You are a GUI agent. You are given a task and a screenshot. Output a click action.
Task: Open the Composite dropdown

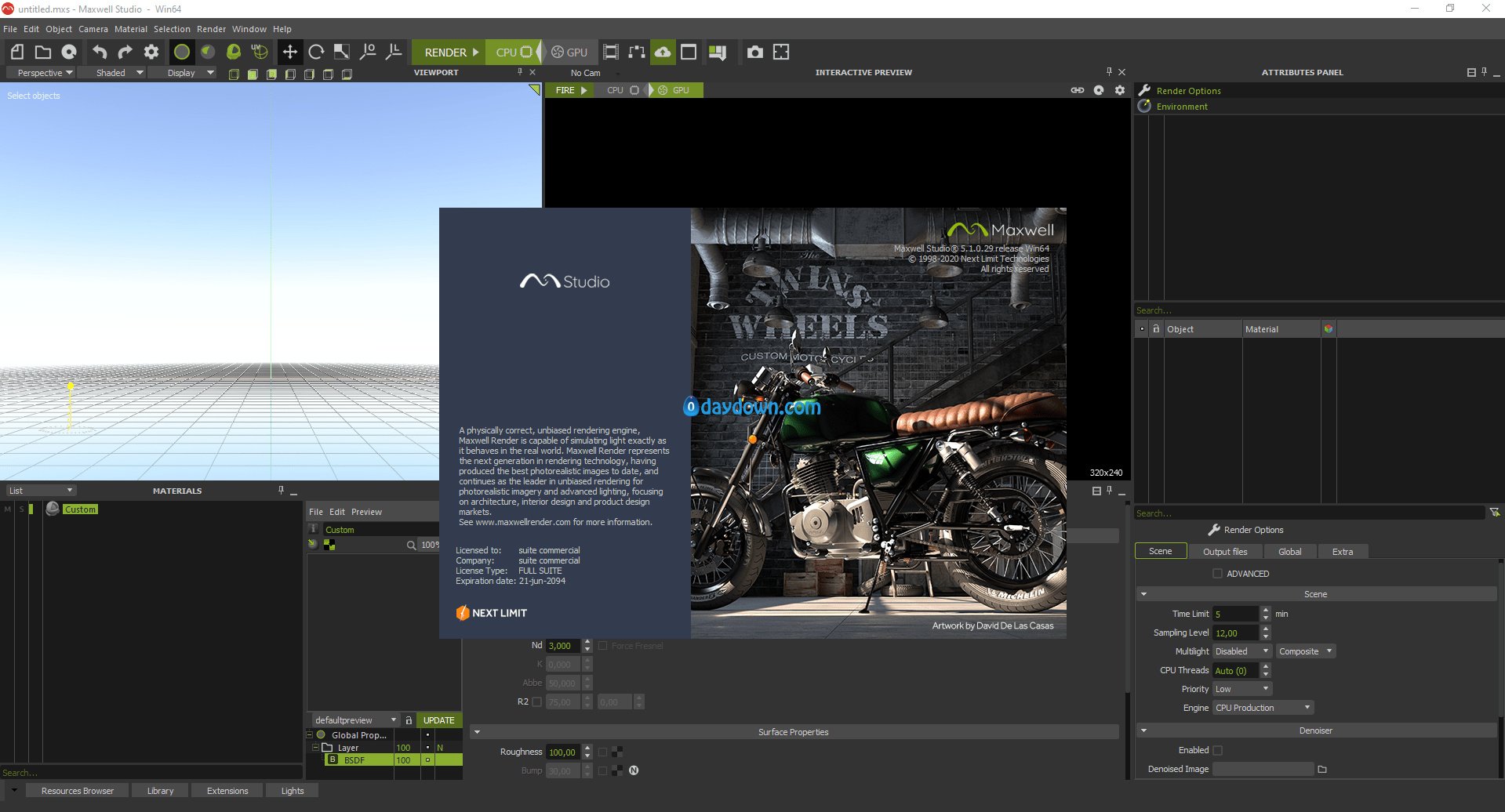[x=1306, y=651]
